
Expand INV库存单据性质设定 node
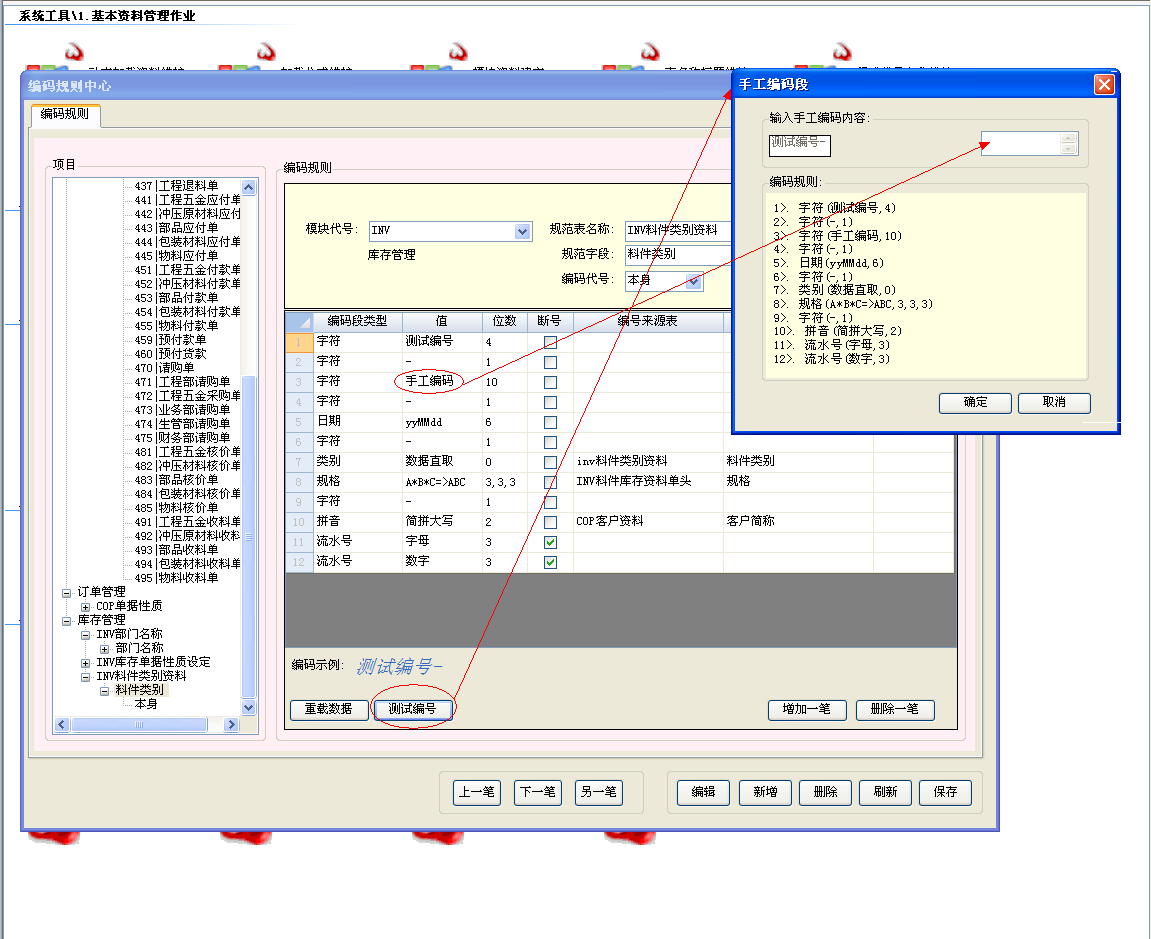click(85, 662)
